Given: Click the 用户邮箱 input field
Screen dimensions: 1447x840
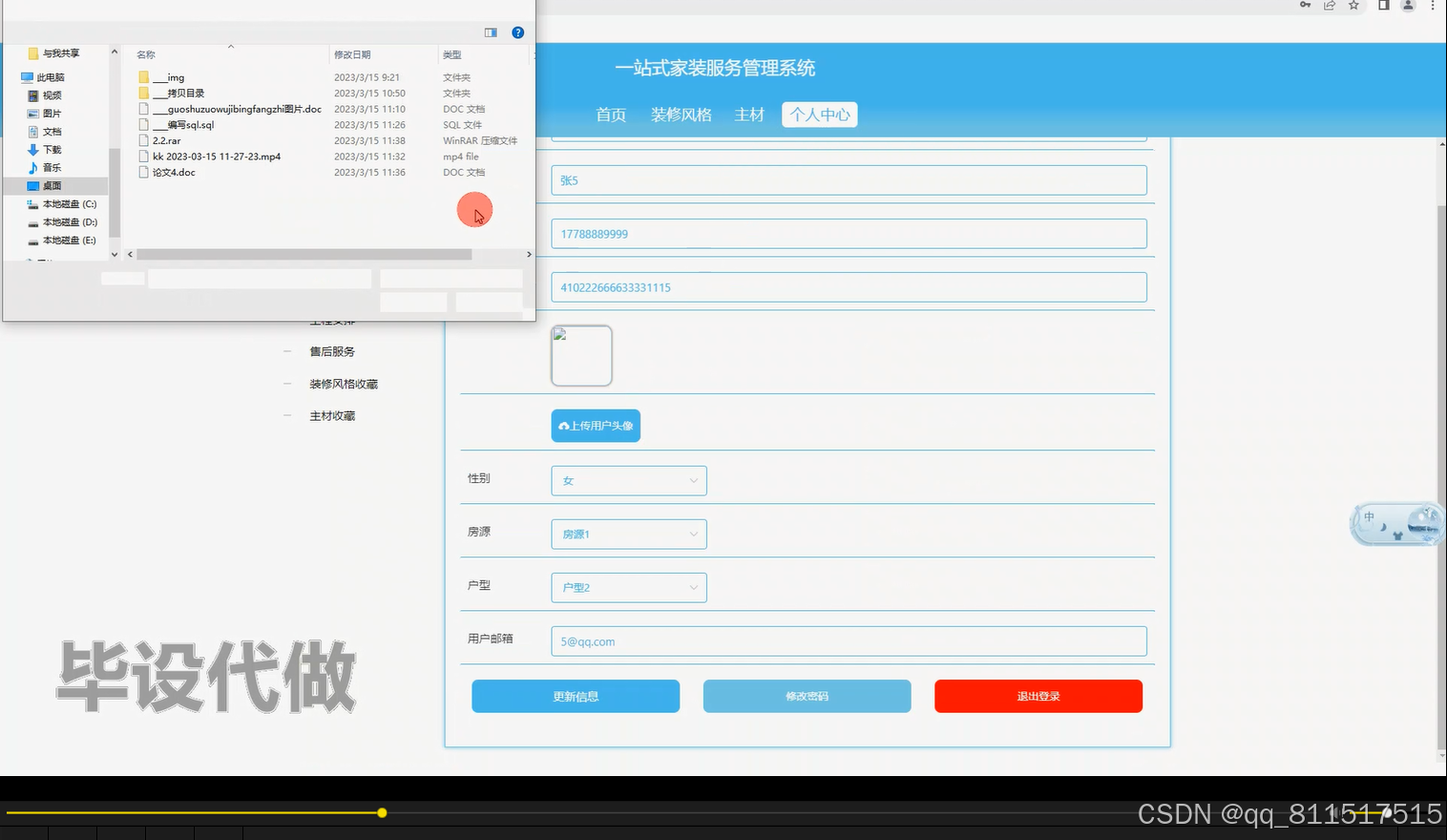Looking at the screenshot, I should (x=848, y=640).
